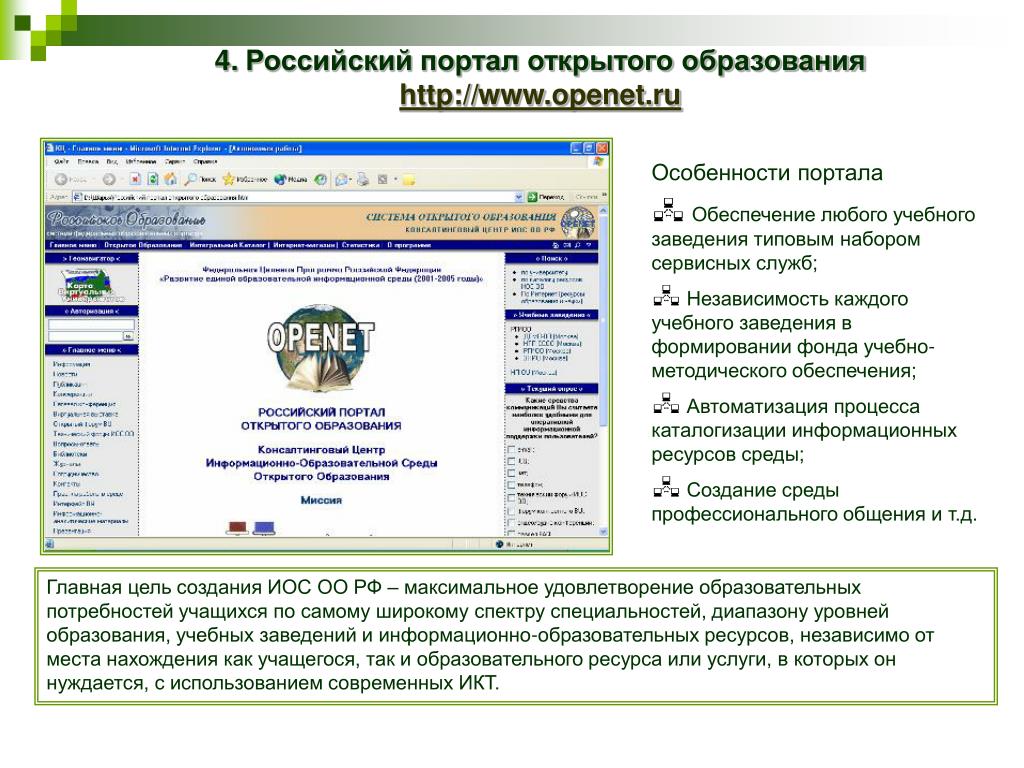The width and height of the screenshot is (1024, 768).
Task: Click the OPENET globe logo in header banner
Action: pyautogui.click(x=578, y=222)
